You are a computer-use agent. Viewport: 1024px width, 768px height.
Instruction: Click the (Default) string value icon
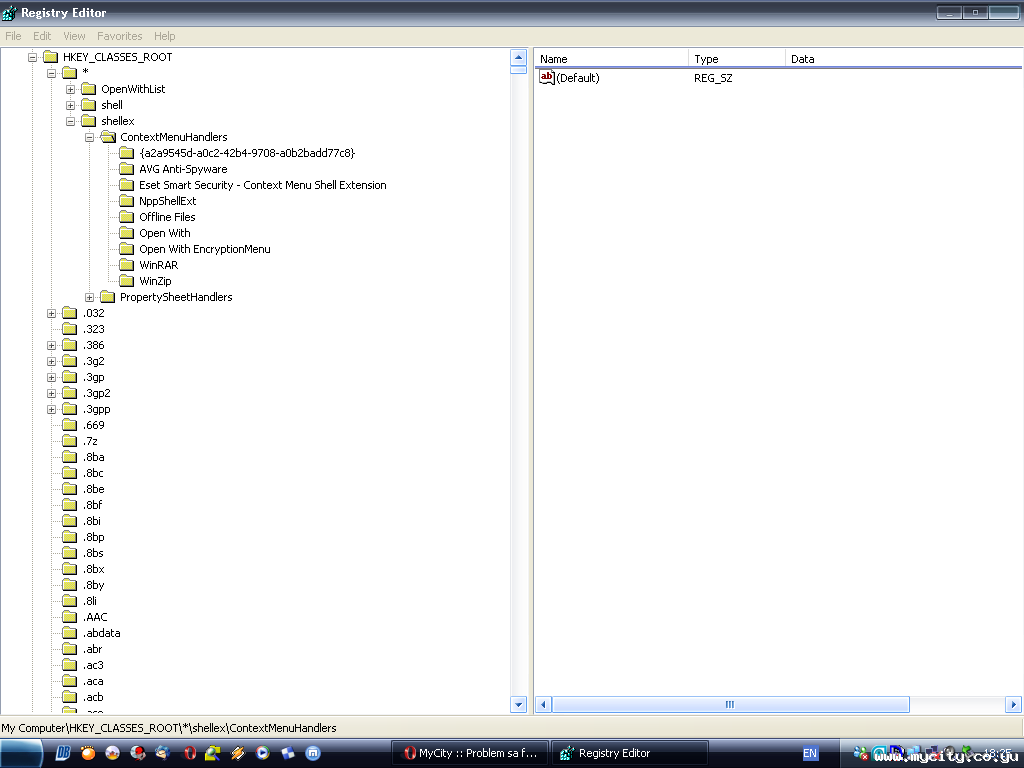(547, 77)
